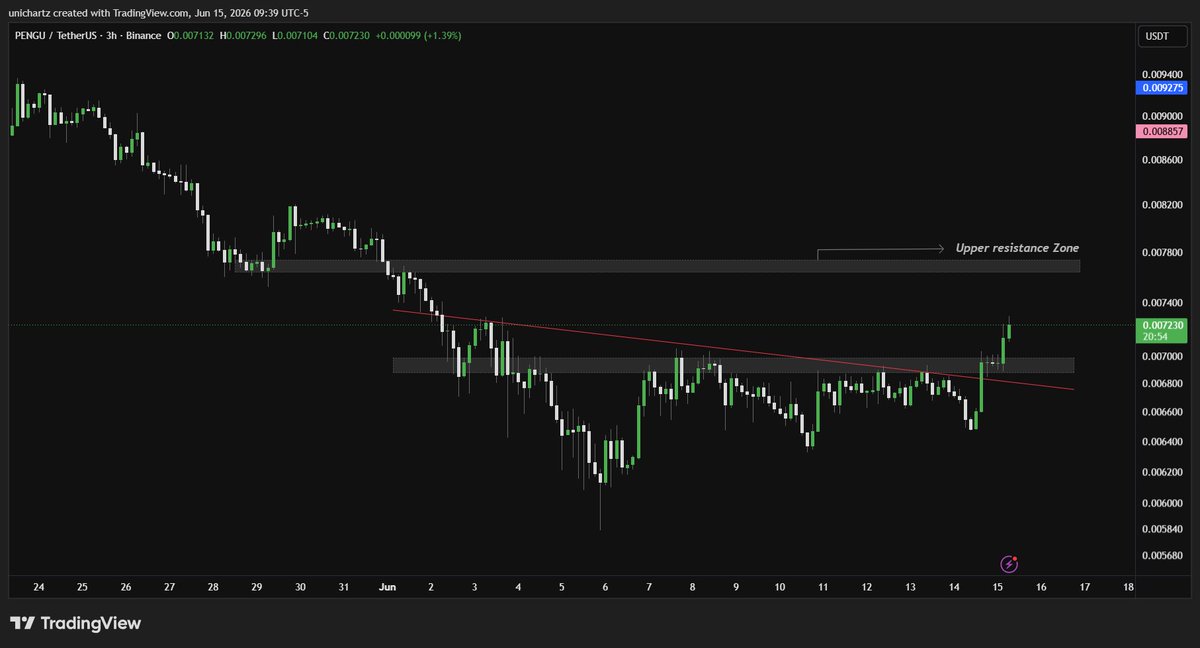
Task: Click the date label 15 on the time axis
Action: point(997,588)
